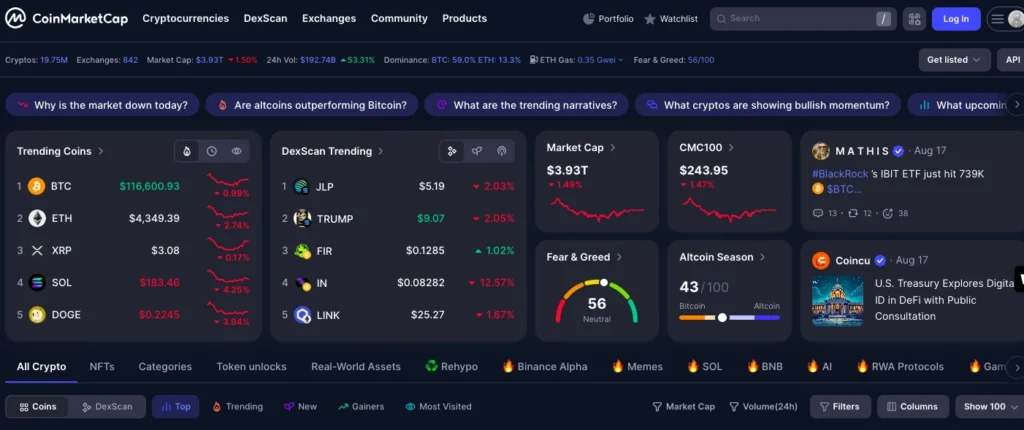1024x430 pixels.
Task: Open Show 100 rows dropdown
Action: [989, 406]
